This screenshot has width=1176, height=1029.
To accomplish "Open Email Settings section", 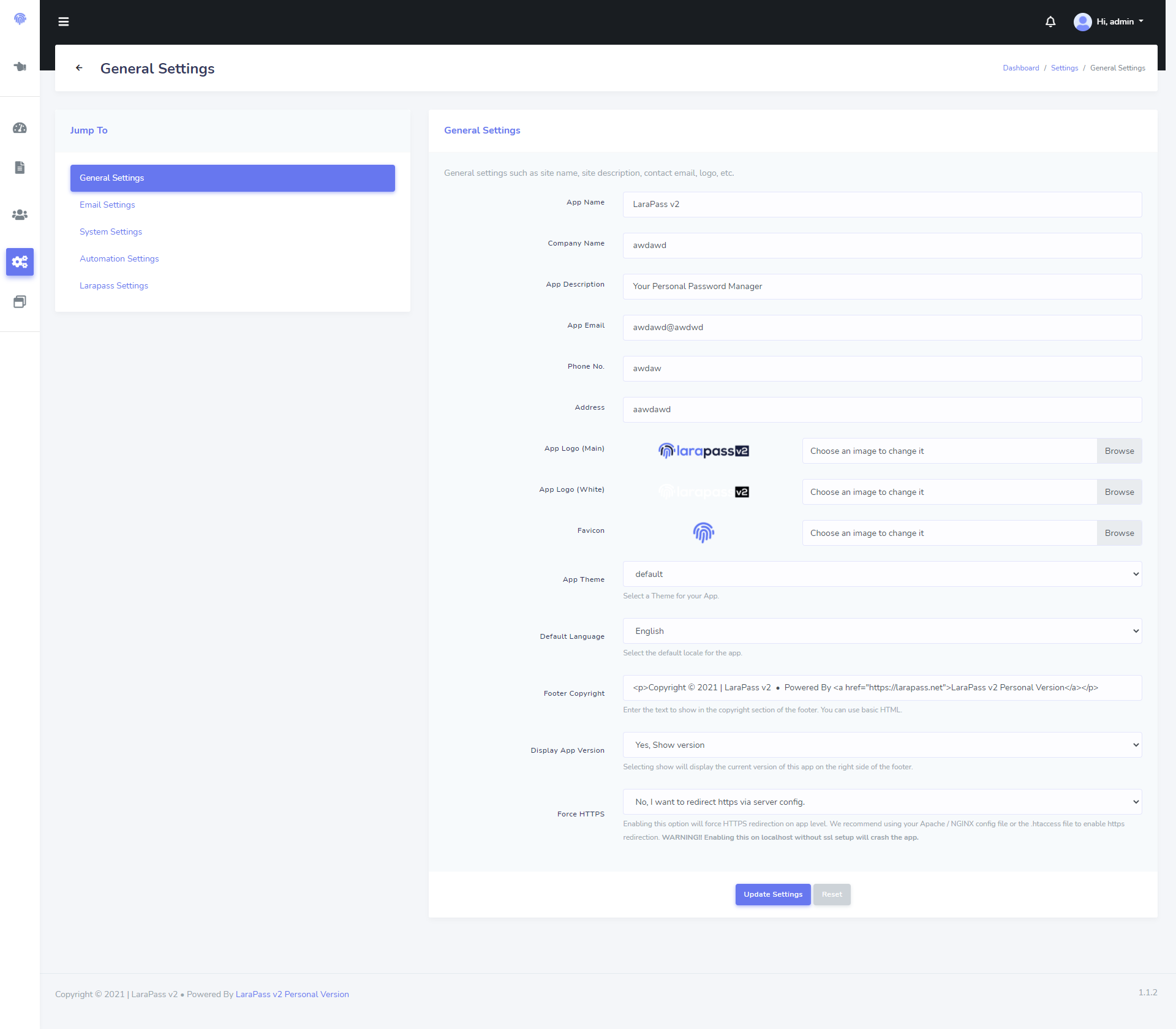I will coord(107,204).
